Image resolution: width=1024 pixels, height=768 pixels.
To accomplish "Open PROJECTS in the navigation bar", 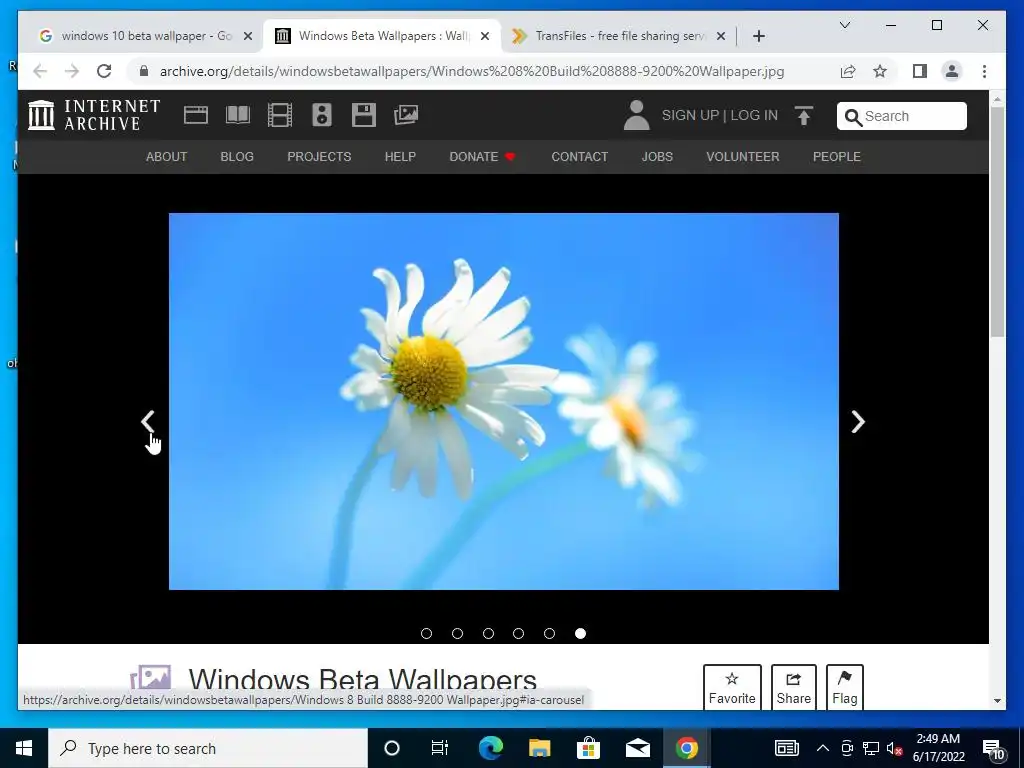I will [x=319, y=157].
